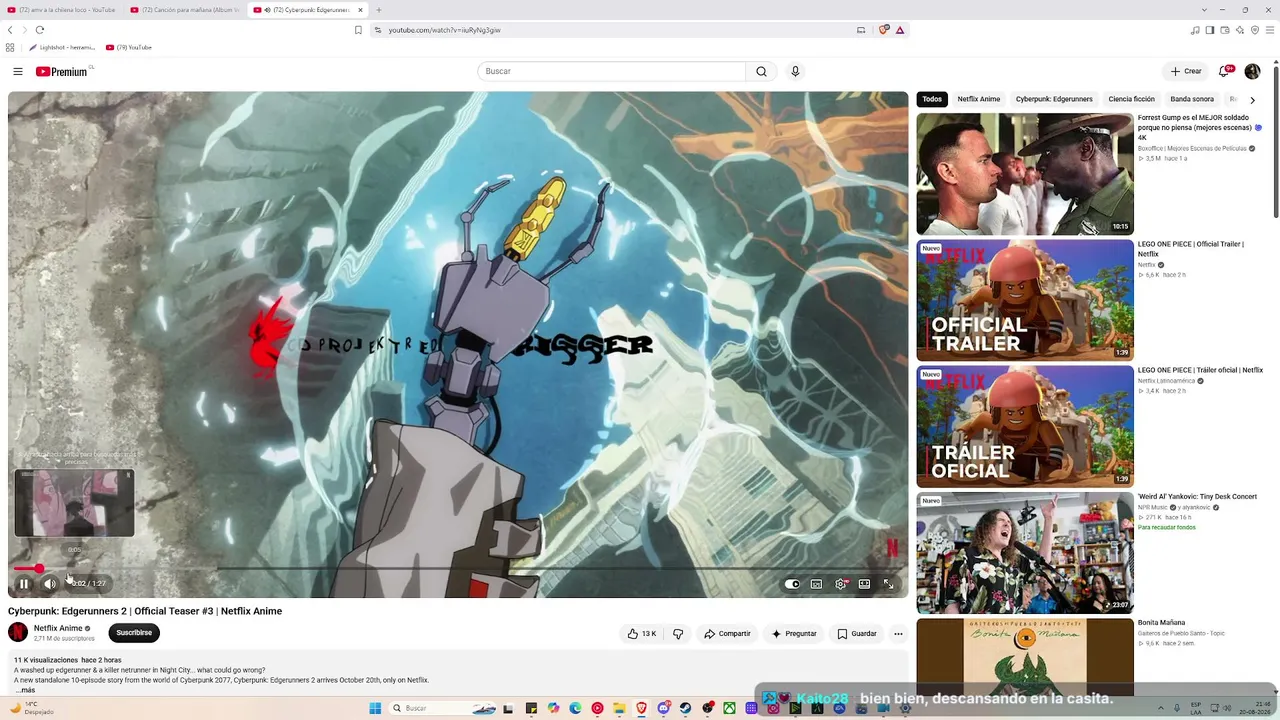The width and height of the screenshot is (1280, 720).
Task: Show more filter chips with the right arrow
Action: coord(1252,99)
